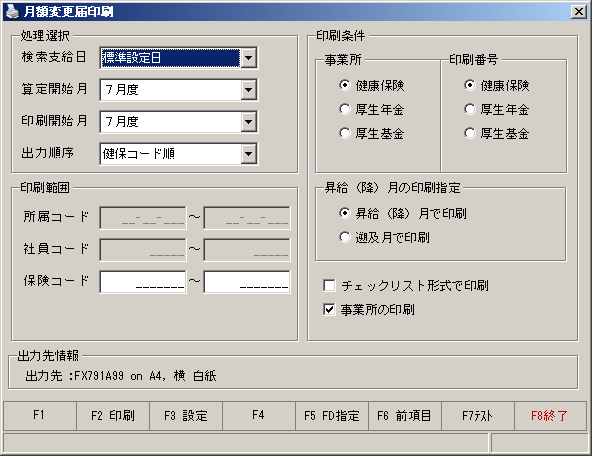Screen dimensions: 592x456
Task: Click F2 印刷 to print
Action: pyautogui.click(x=113, y=416)
